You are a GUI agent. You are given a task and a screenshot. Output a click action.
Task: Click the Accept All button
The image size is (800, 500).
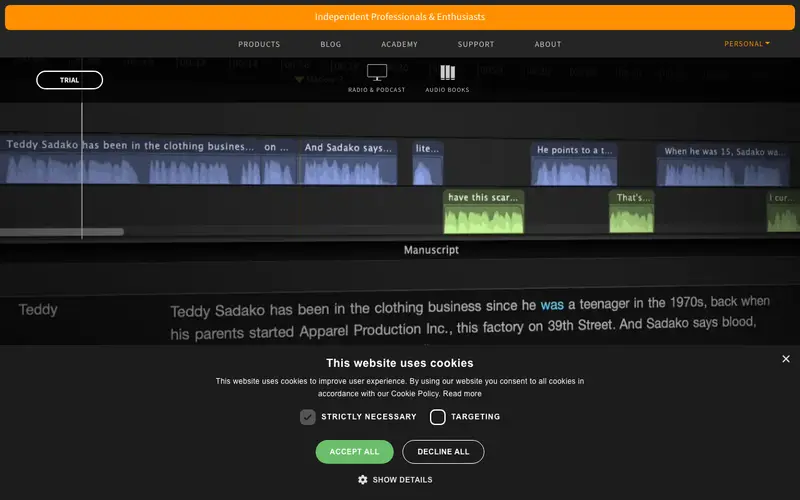click(x=354, y=452)
